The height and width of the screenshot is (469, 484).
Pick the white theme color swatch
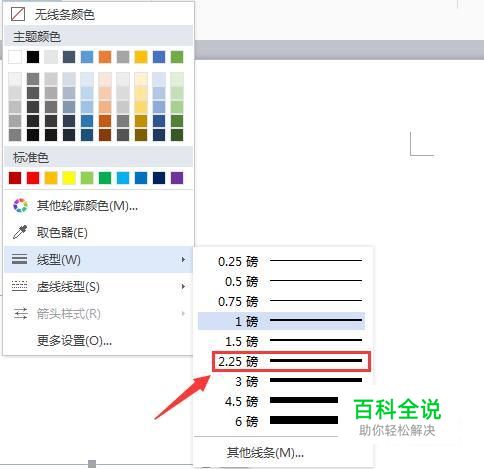(x=15, y=57)
